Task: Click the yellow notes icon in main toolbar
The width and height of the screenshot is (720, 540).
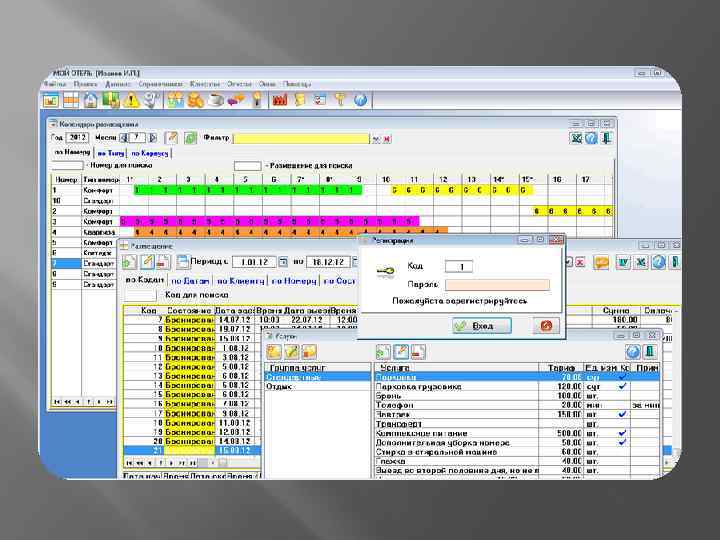Action: 300,100
